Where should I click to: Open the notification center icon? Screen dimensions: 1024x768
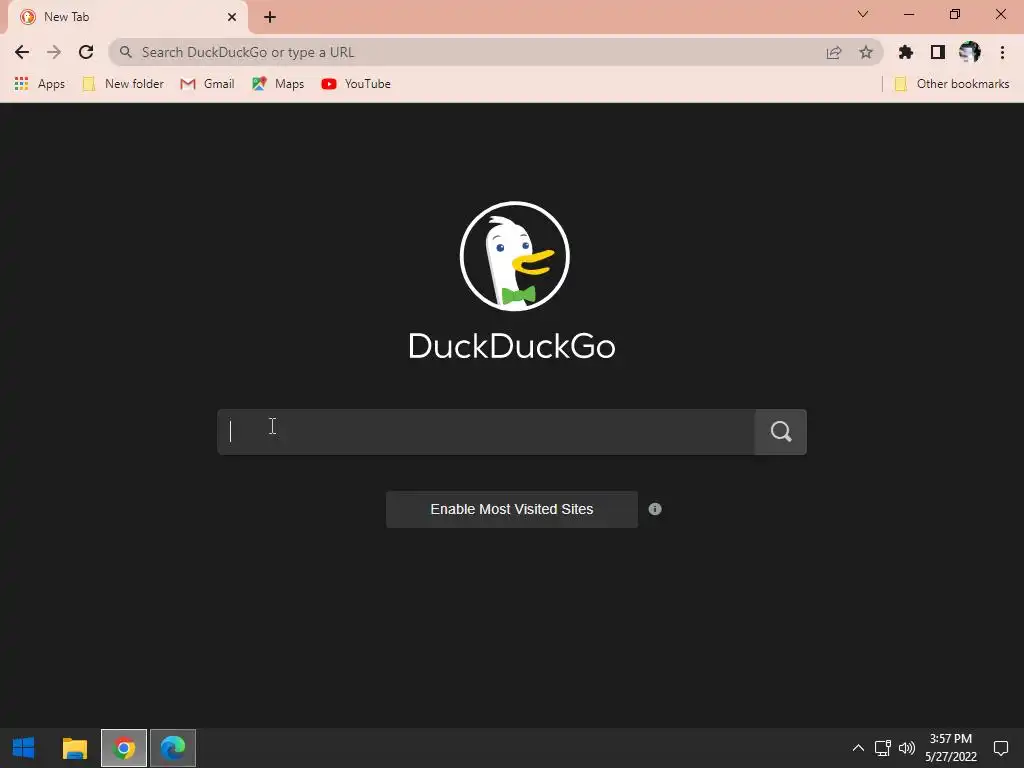1001,748
